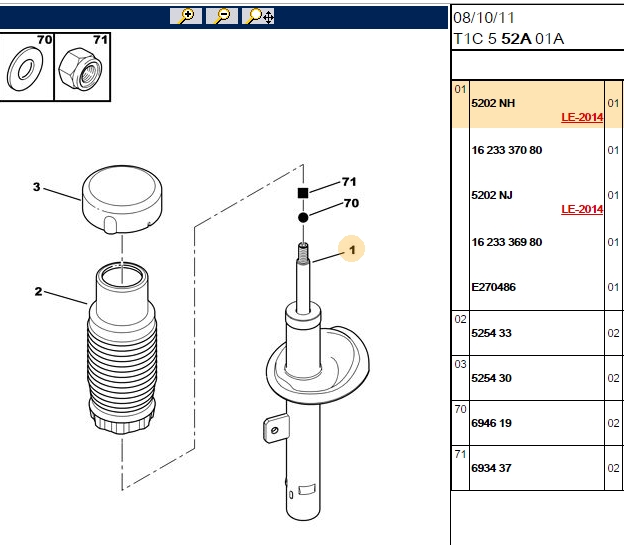
Task: Click the date 08/10/11 in header
Action: [x=484, y=18]
